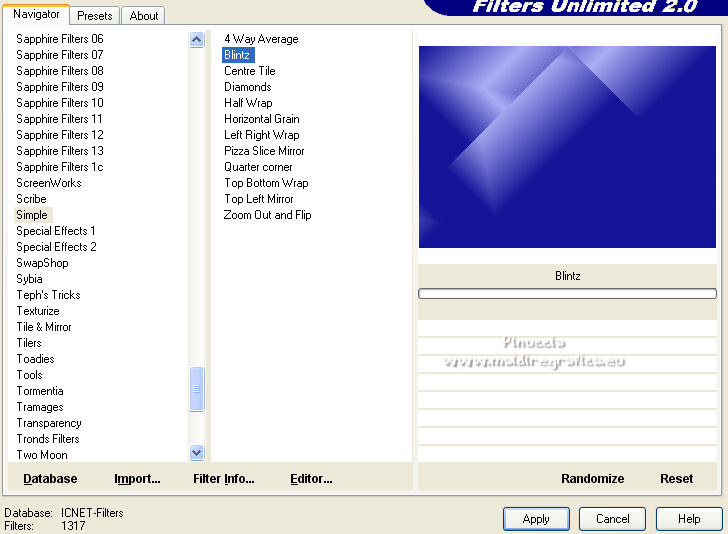Open the Tile & Mirror category
The height and width of the screenshot is (534, 728).
click(x=44, y=327)
